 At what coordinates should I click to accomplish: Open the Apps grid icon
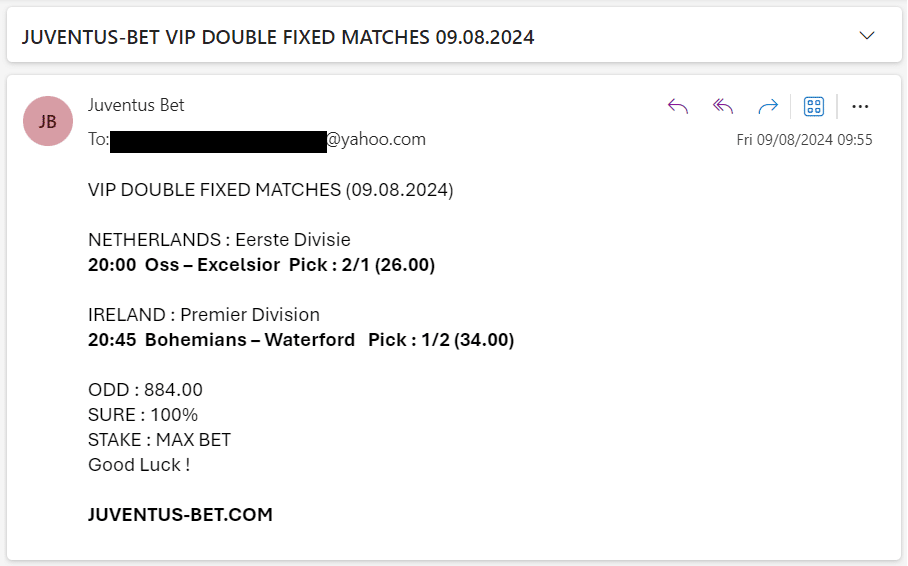(814, 107)
